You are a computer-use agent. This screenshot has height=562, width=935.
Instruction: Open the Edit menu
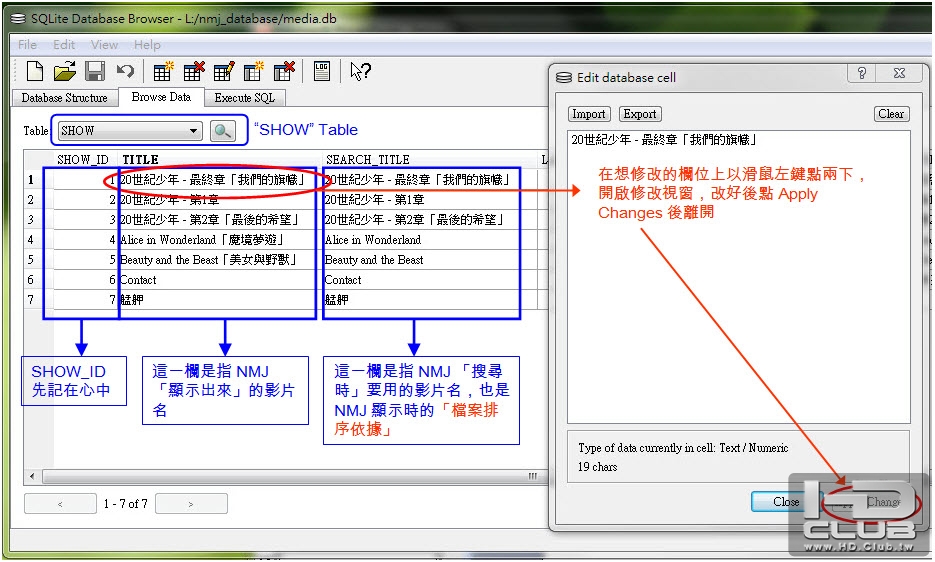64,45
